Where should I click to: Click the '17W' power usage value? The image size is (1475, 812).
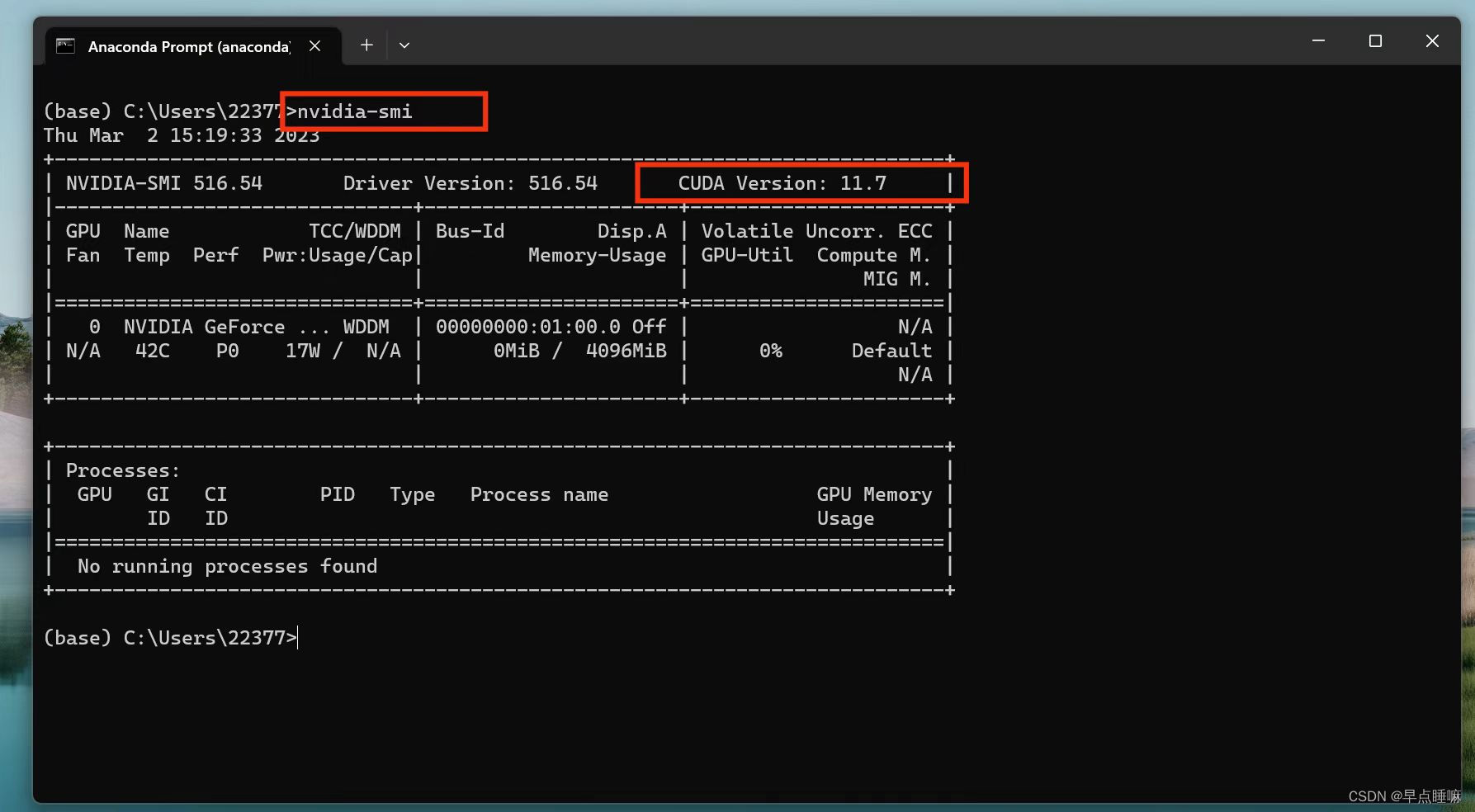303,351
